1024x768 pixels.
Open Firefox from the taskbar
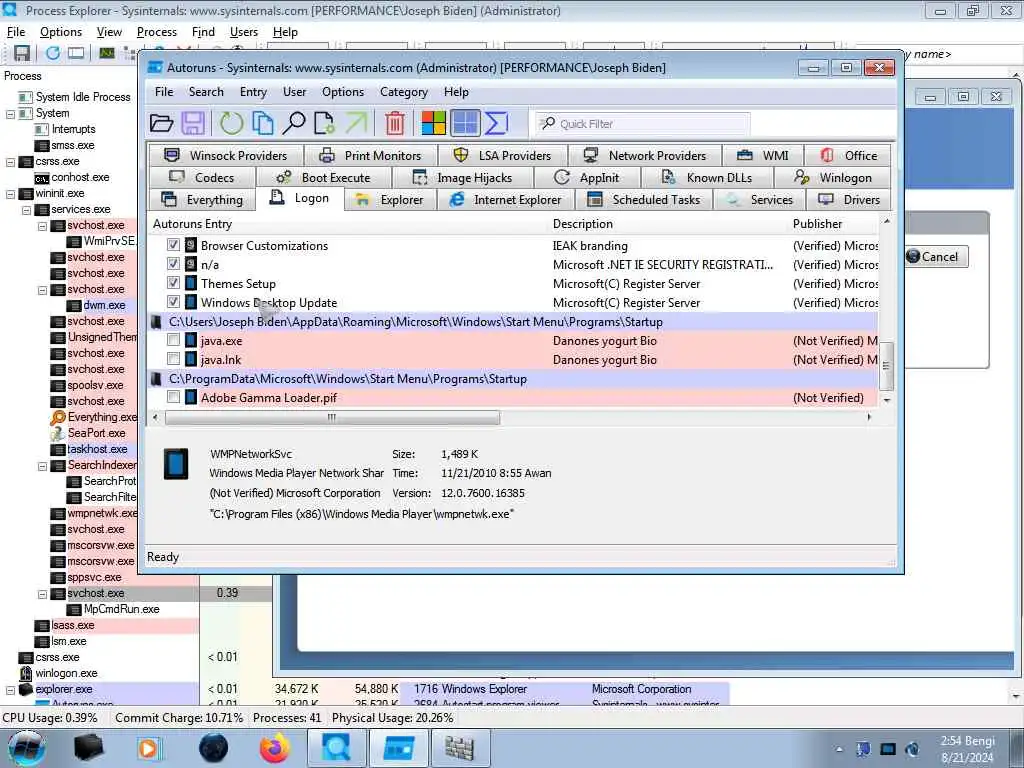click(274, 748)
